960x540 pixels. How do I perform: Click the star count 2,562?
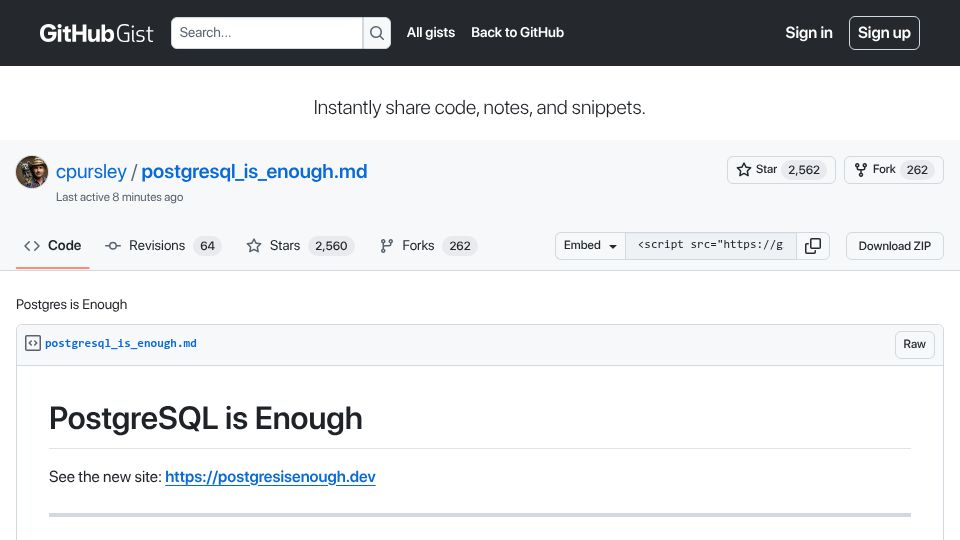pos(804,170)
